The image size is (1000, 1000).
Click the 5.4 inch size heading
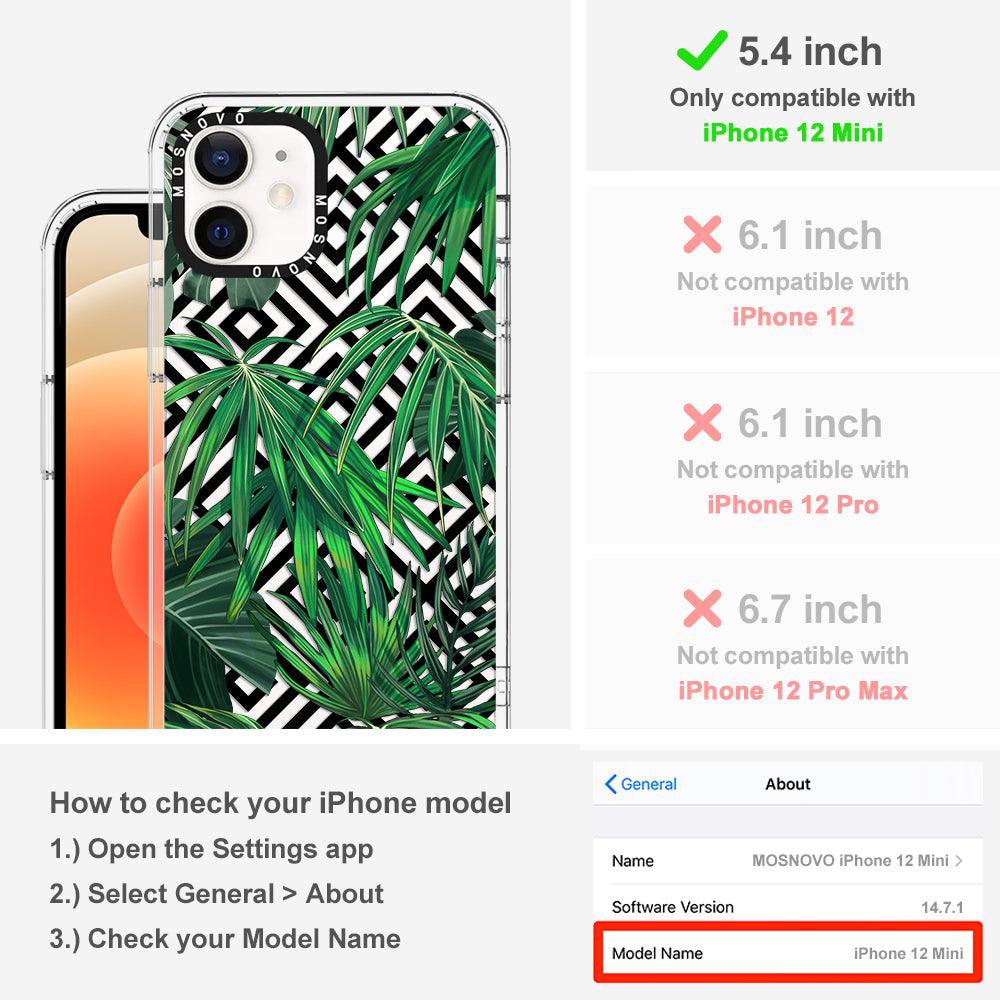point(810,51)
